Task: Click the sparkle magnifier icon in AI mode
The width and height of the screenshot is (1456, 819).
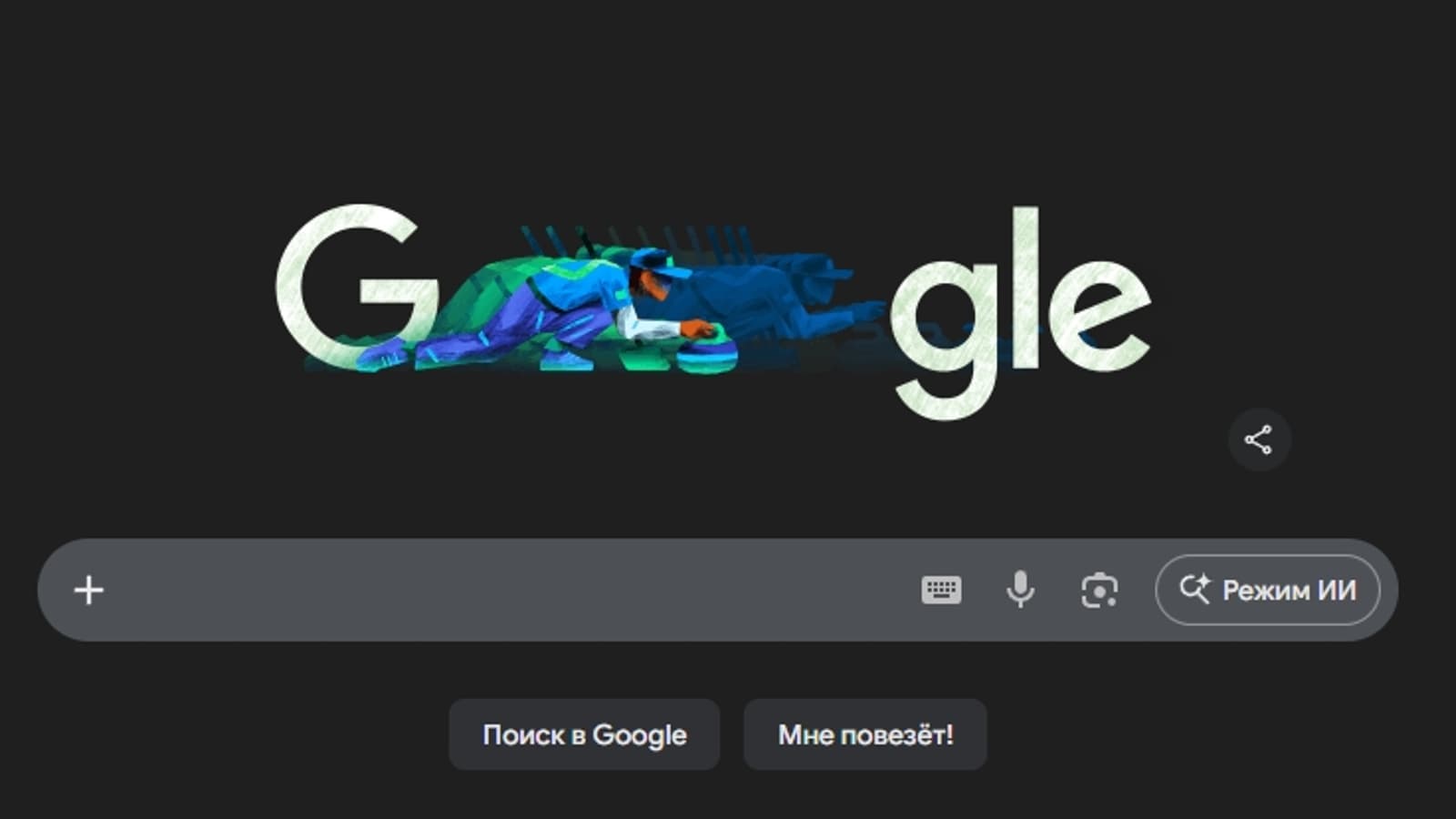Action: (x=1195, y=589)
